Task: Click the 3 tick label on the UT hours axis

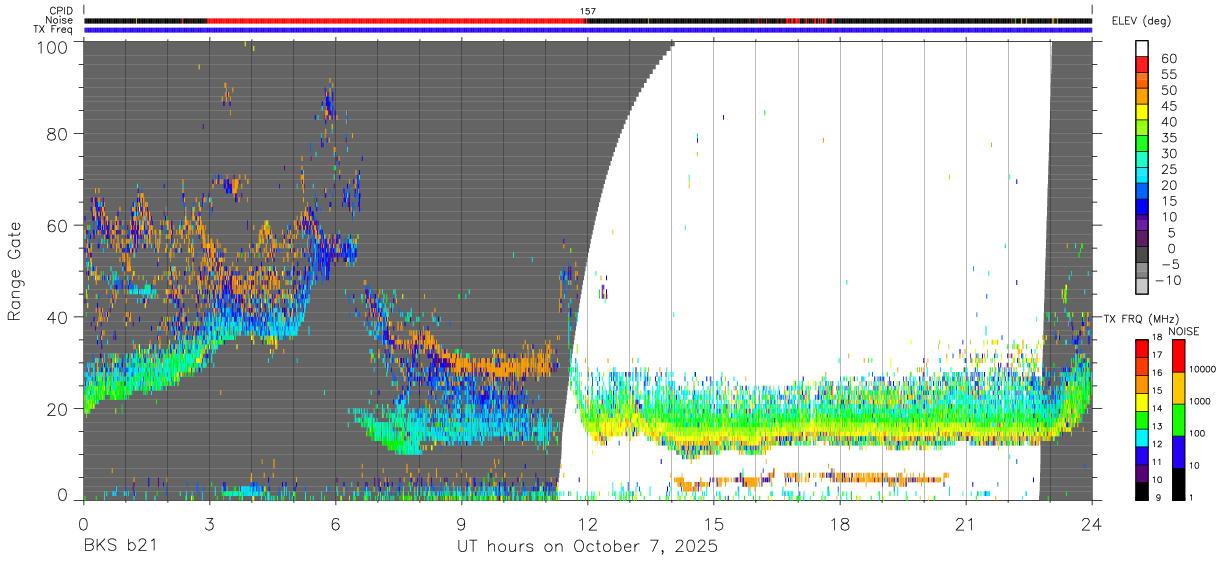Action: click(208, 523)
